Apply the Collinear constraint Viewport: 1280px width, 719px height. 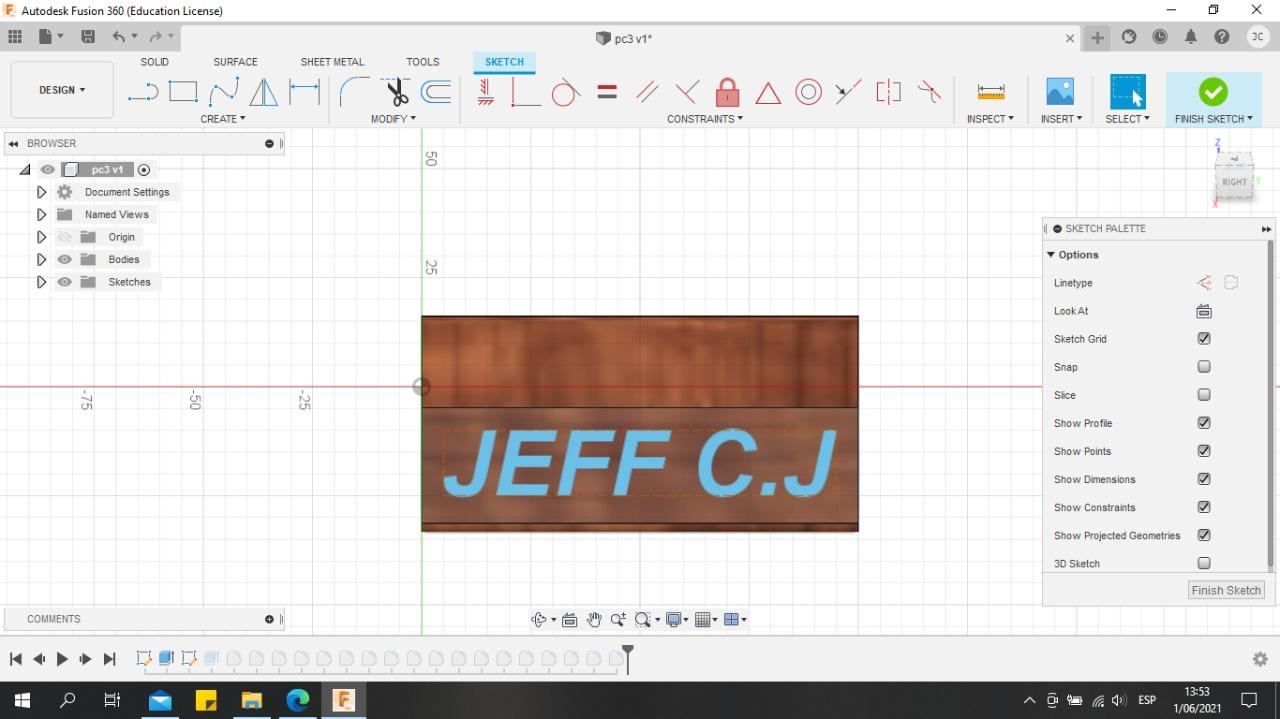tap(848, 92)
